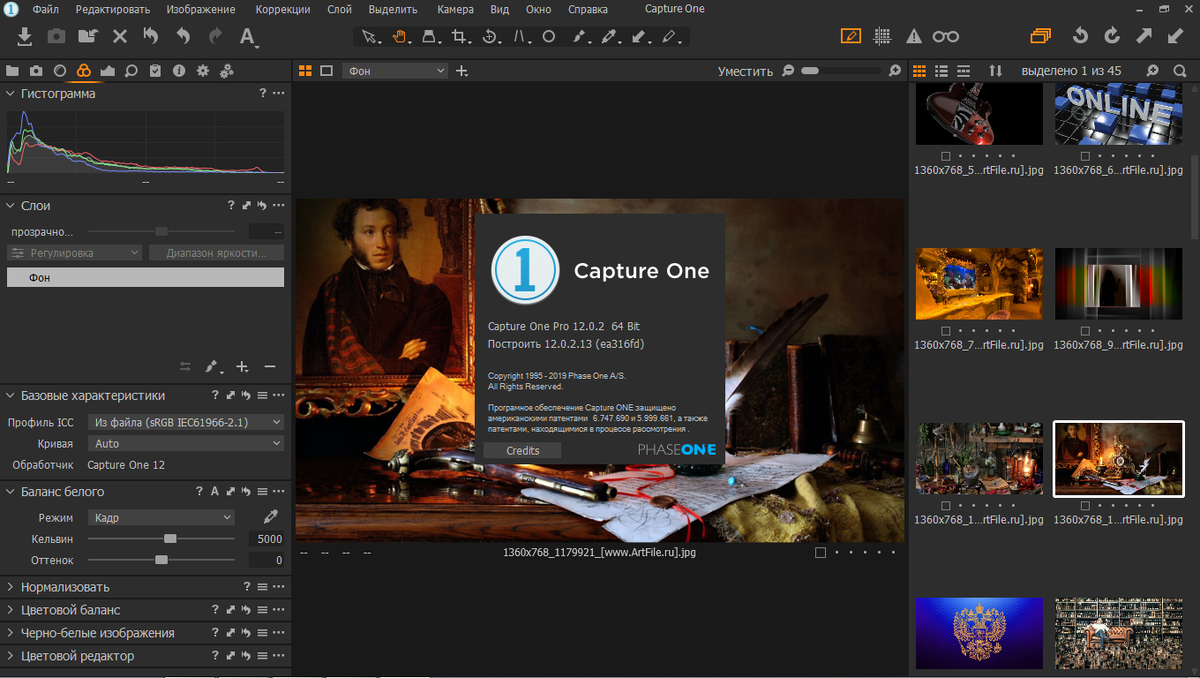The image size is (1200, 678).
Task: Click the Exposure warning triangle icon
Action: 914,37
